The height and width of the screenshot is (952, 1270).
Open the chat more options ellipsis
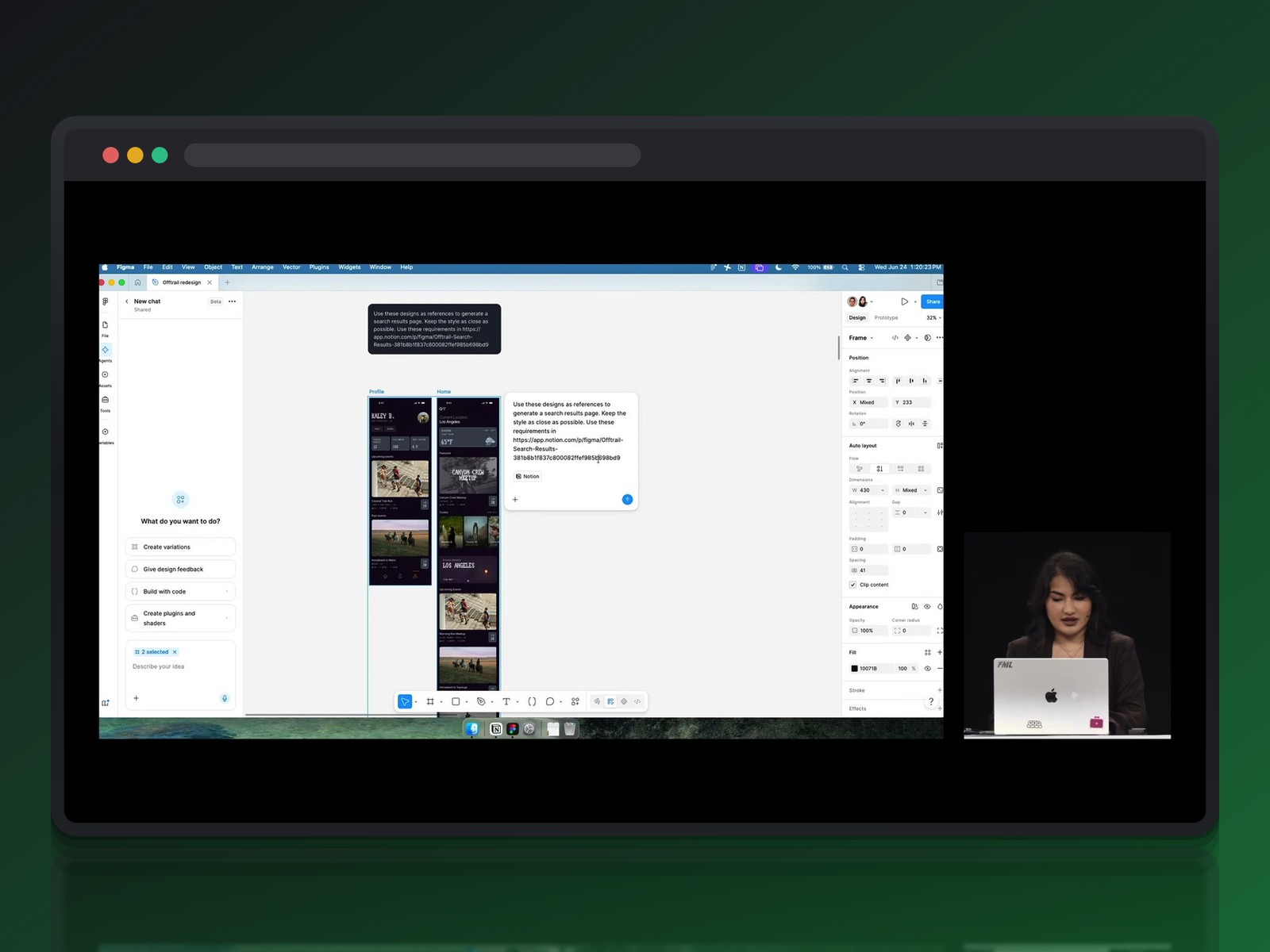(x=232, y=301)
